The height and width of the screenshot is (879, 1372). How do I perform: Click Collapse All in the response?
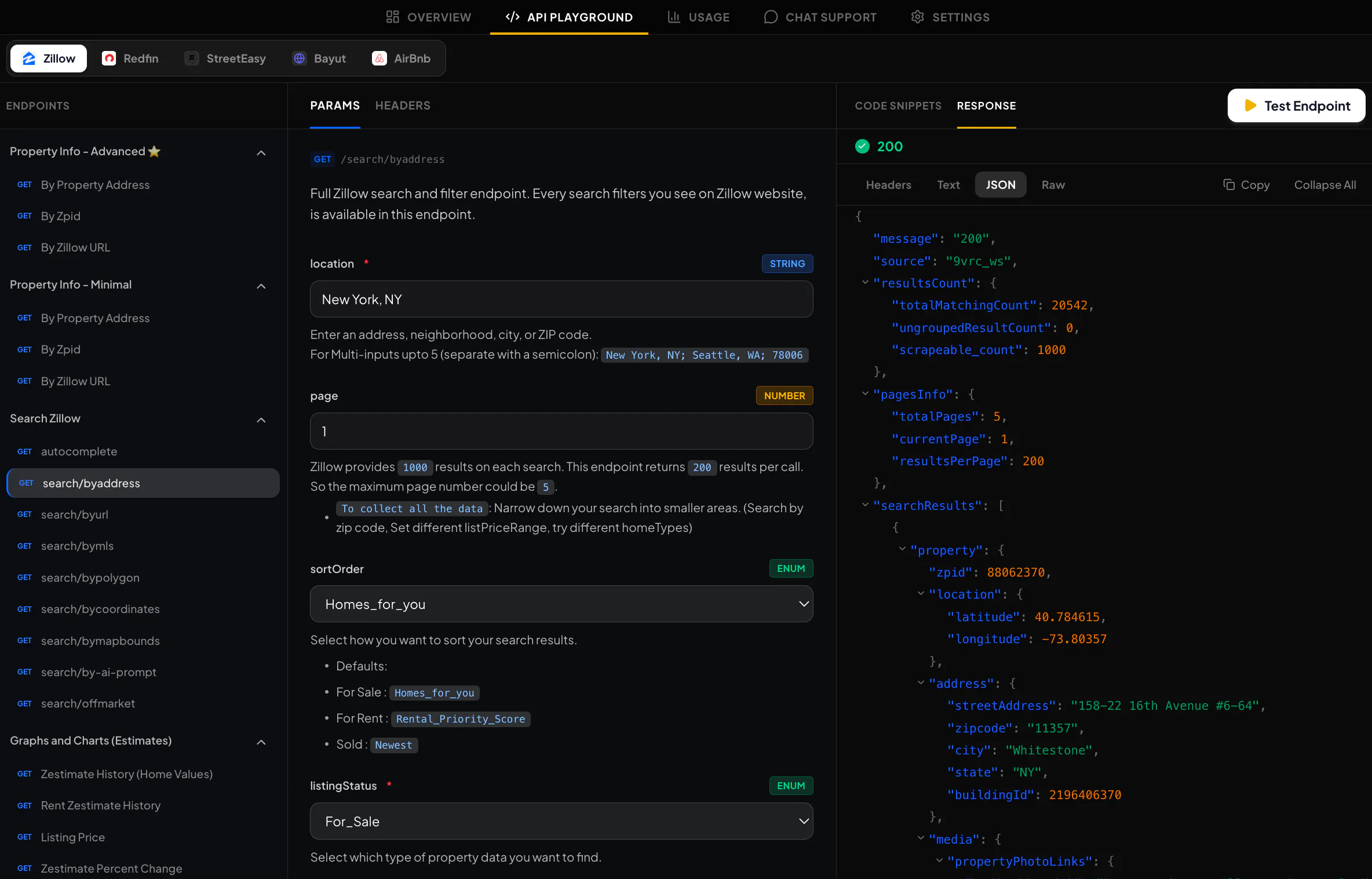(1325, 185)
